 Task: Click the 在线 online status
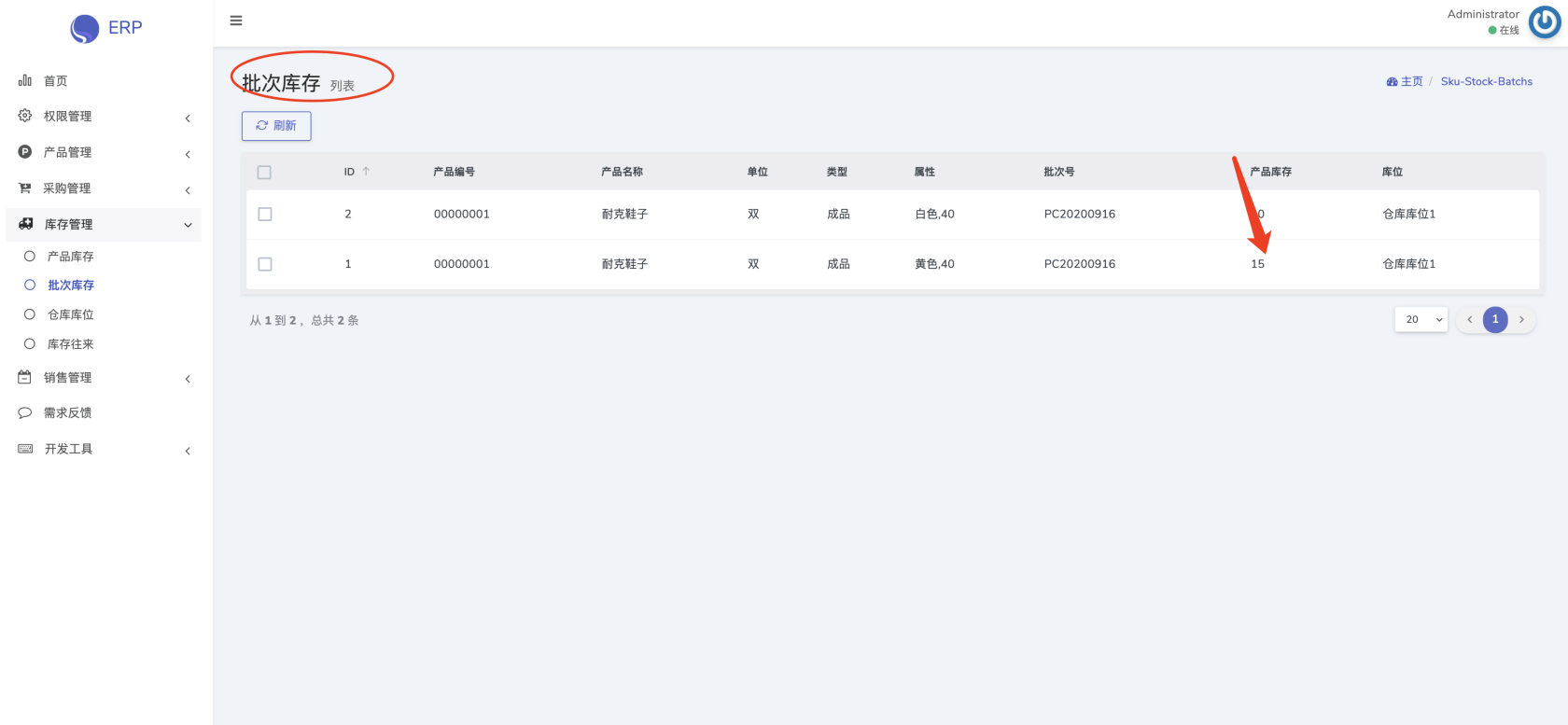[1504, 30]
